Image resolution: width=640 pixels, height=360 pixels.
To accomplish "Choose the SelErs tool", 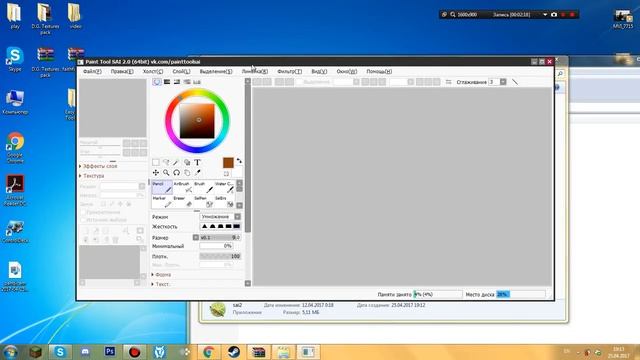I will 224,202.
